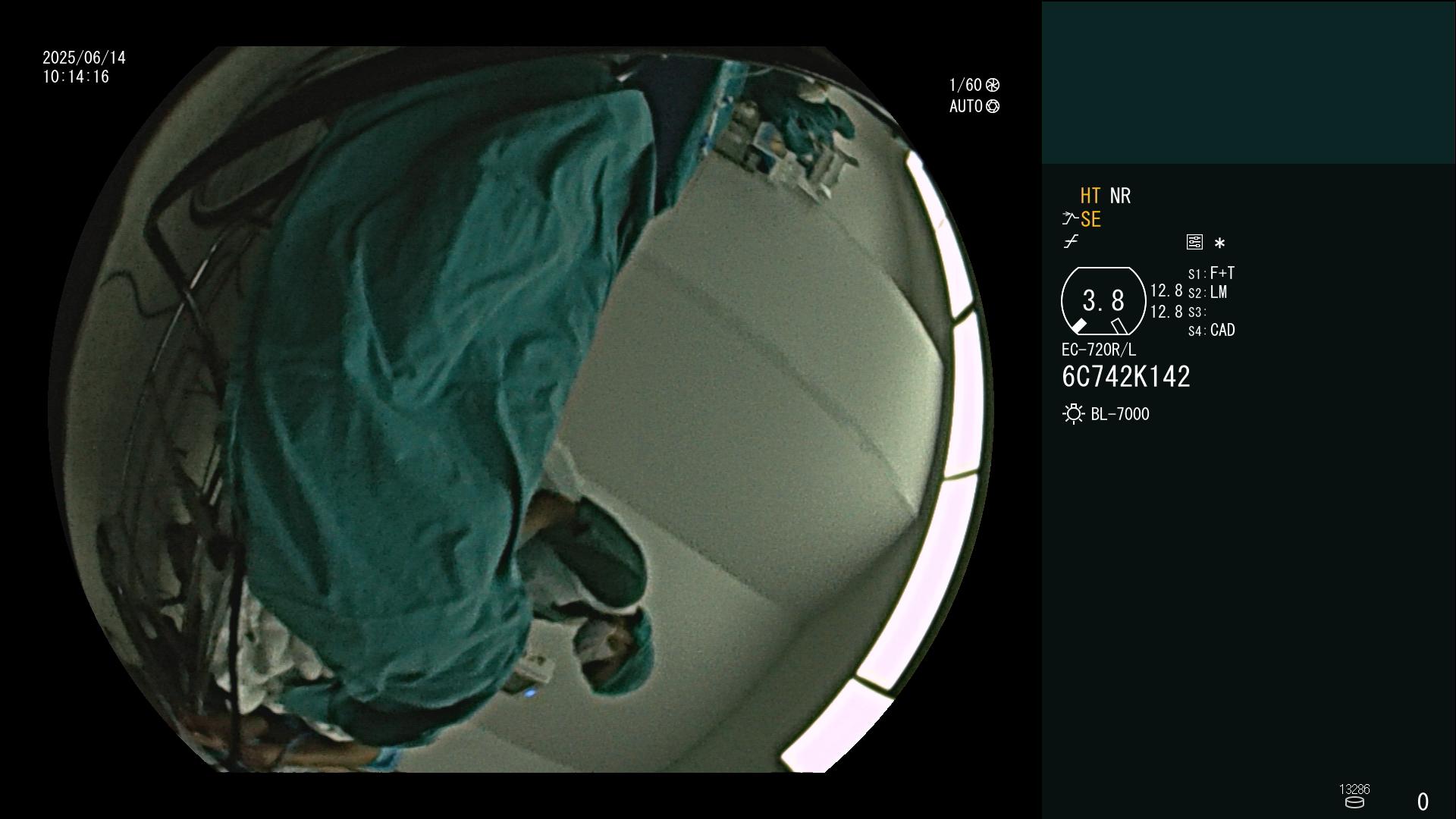Click the lower 12.8 diameter value
Viewport: 1456px width, 819px height.
(1166, 312)
